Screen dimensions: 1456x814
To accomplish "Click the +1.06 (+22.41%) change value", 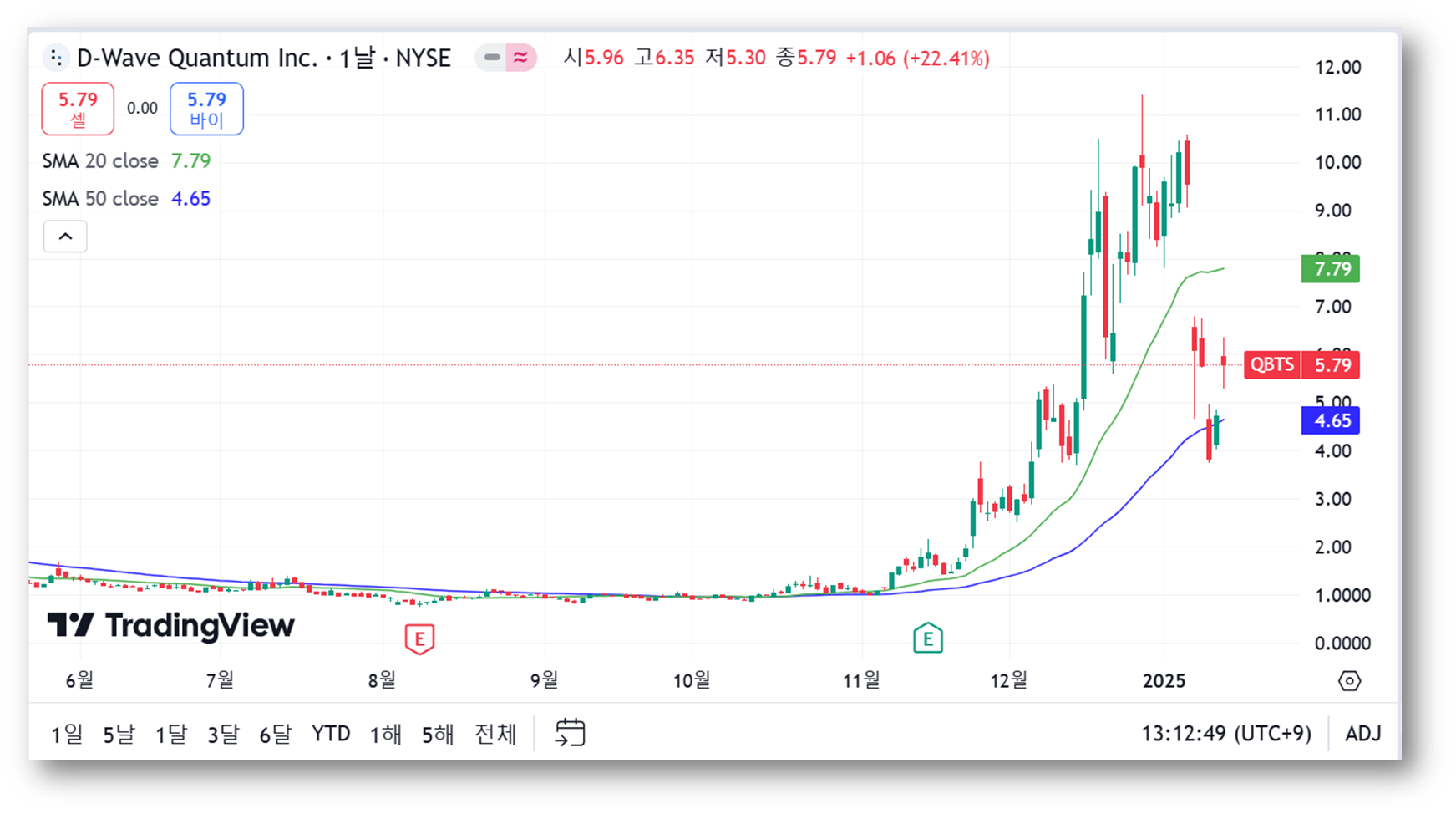I will tap(917, 59).
